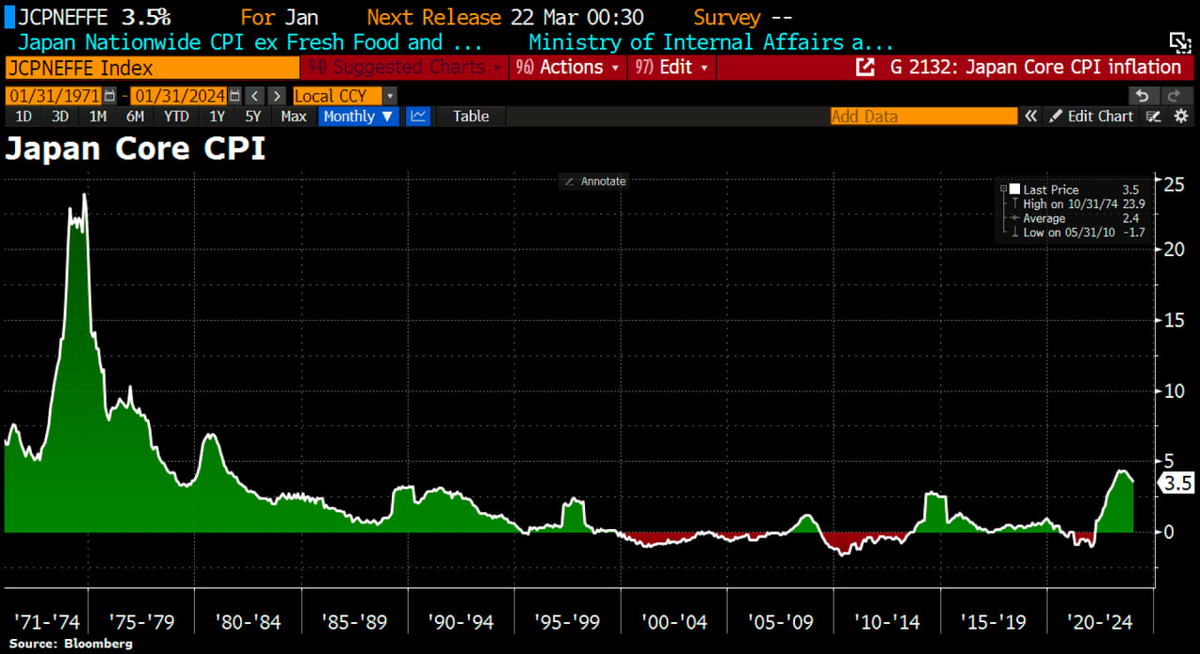Click the '20-'24 x-axis label
The width and height of the screenshot is (1200, 654).
1100,622
